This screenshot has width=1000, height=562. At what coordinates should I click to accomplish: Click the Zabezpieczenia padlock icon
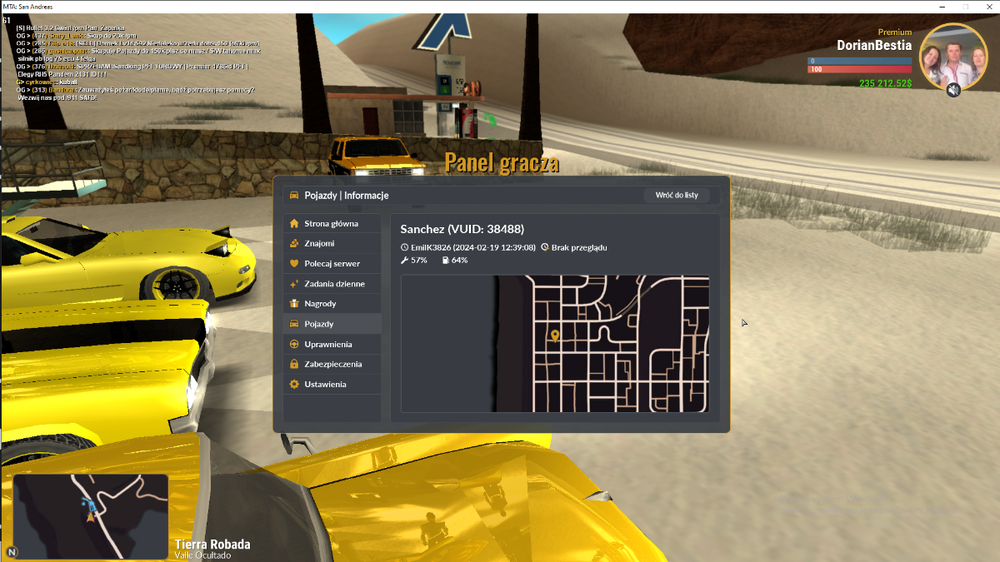pyautogui.click(x=294, y=364)
